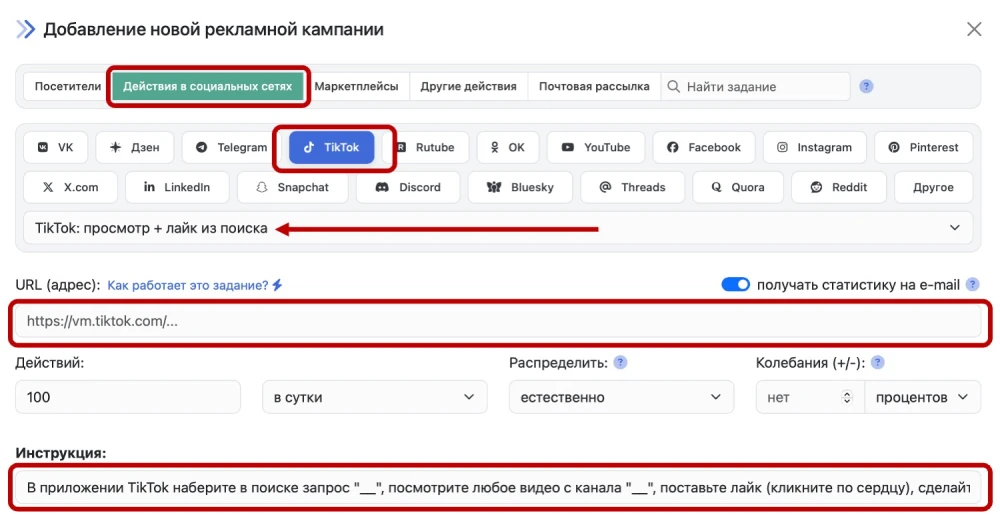Toggle e-mail statistics switch

[x=735, y=285]
